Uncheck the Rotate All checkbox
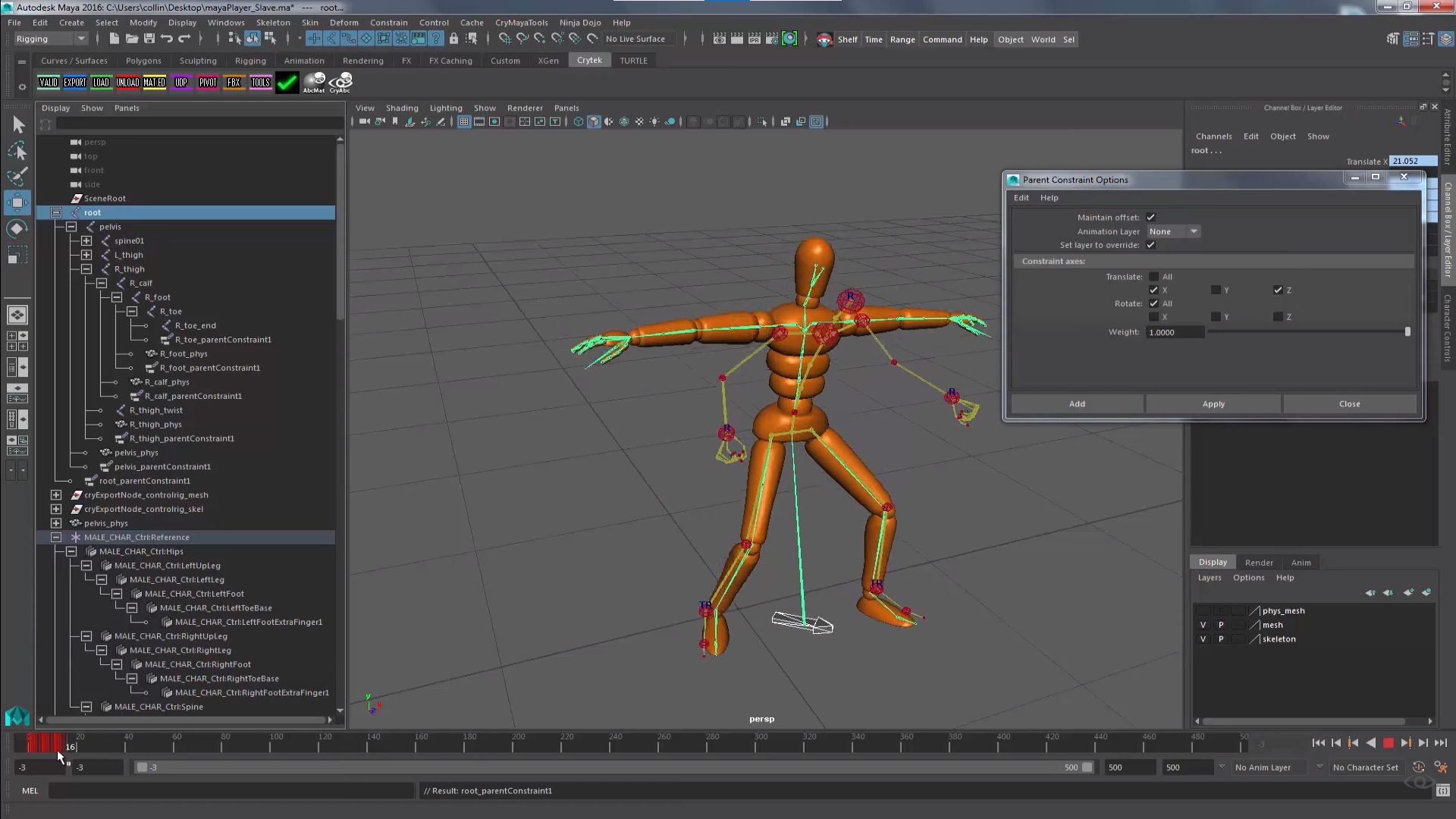The image size is (1456, 819). pos(1153,303)
